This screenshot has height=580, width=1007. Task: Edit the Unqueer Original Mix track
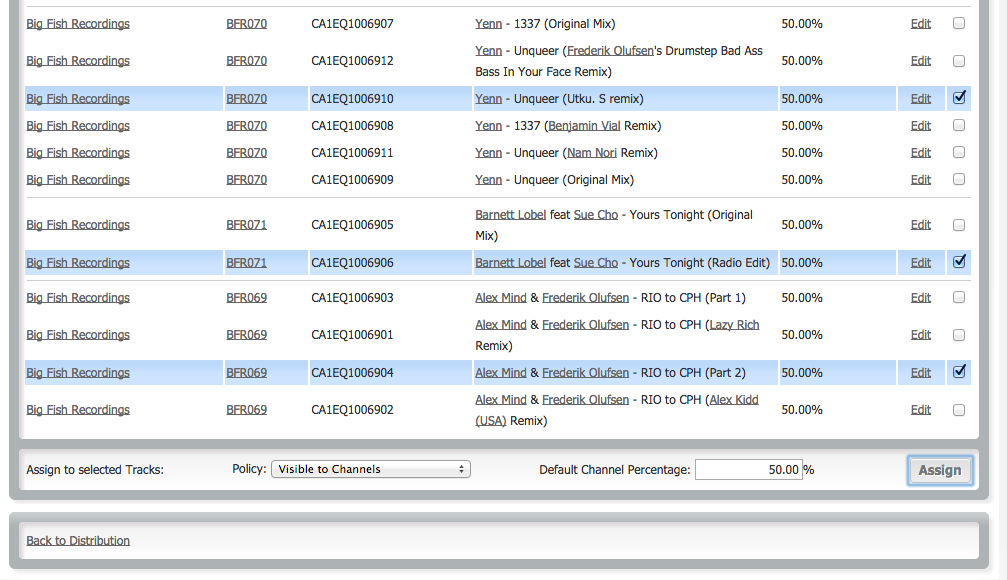pyautogui.click(x=920, y=180)
